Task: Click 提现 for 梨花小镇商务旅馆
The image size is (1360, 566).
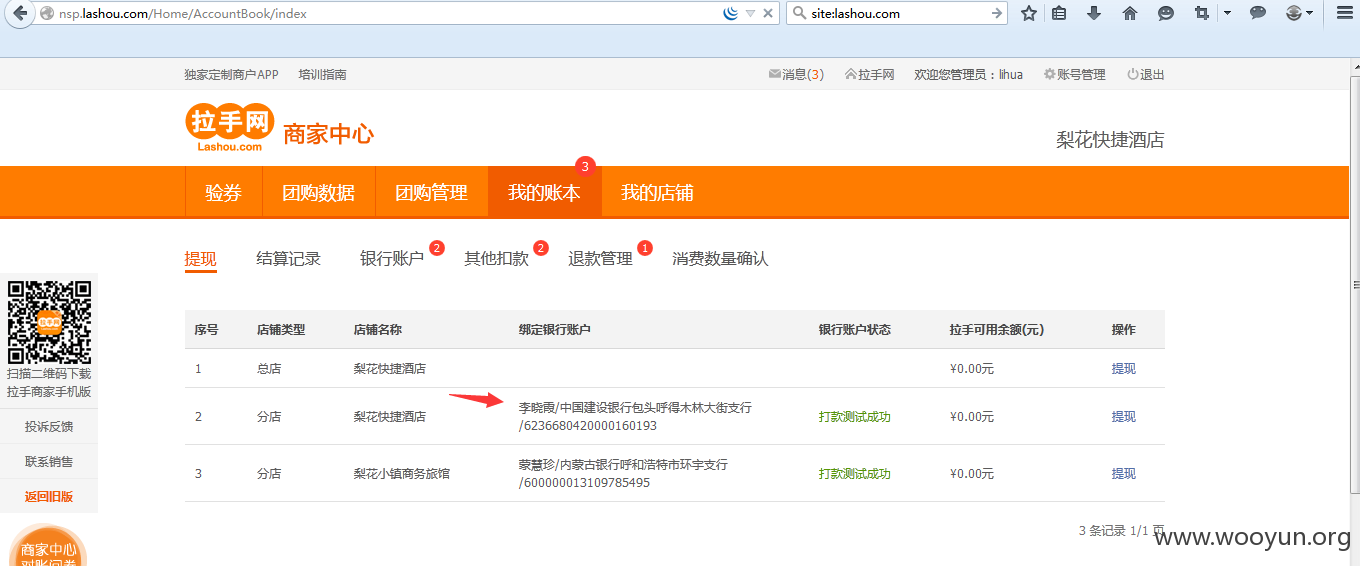Action: tap(1124, 474)
